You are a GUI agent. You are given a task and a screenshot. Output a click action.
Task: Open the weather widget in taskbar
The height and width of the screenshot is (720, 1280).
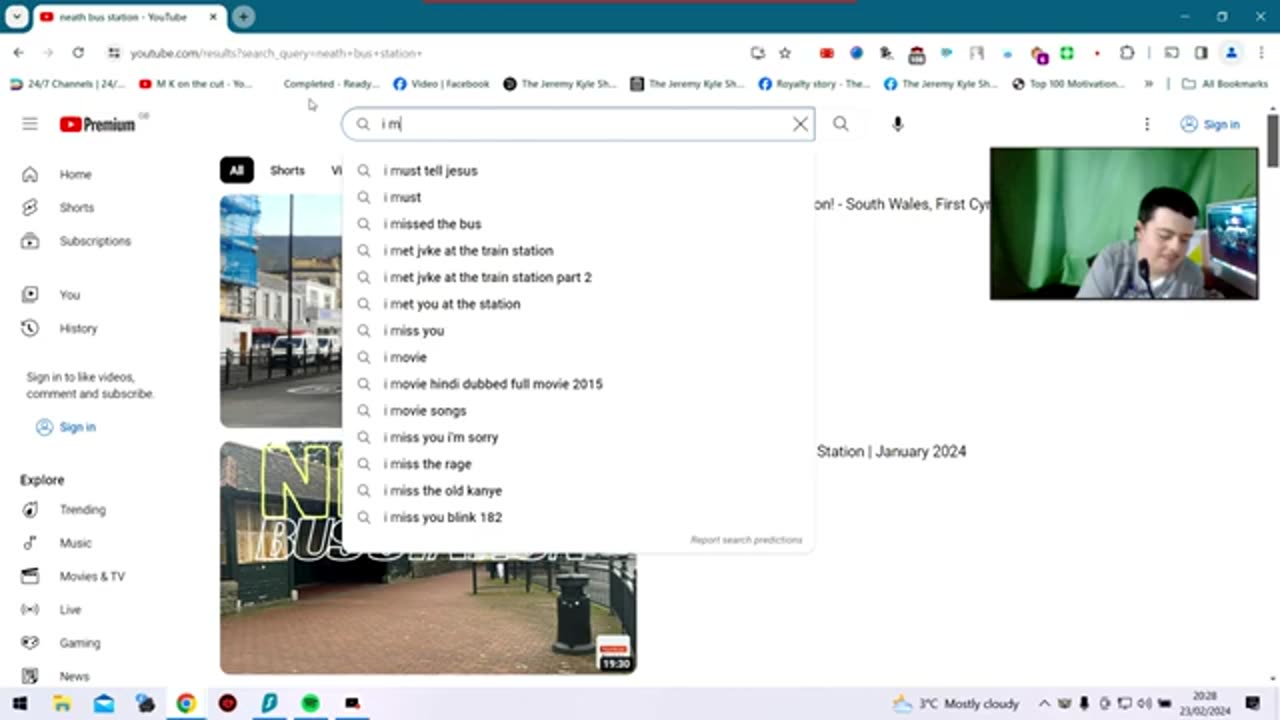pos(955,703)
